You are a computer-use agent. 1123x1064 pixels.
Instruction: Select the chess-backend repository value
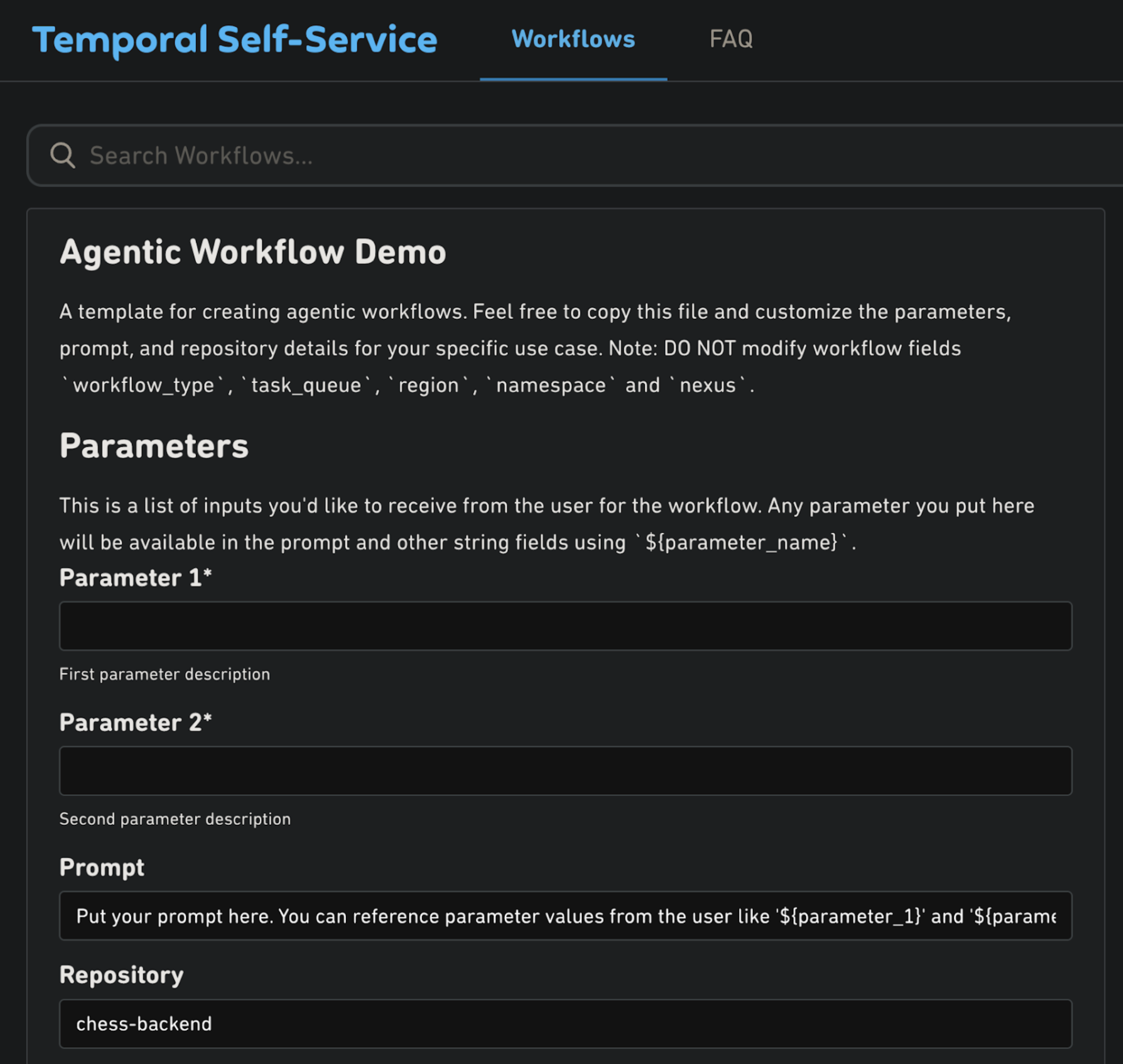[144, 1023]
